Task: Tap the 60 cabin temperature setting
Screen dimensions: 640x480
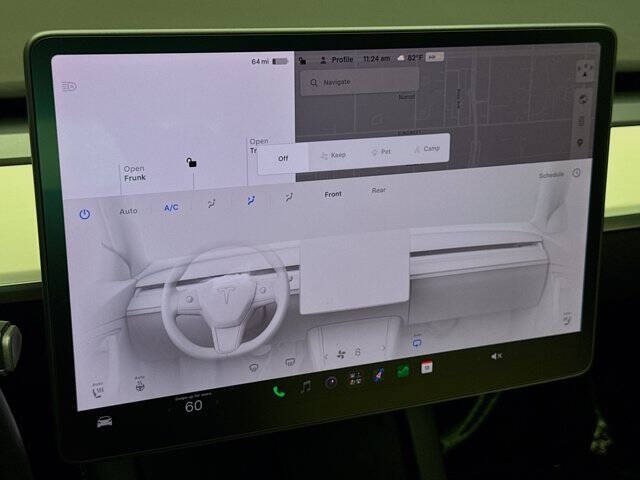Action: 193,406
